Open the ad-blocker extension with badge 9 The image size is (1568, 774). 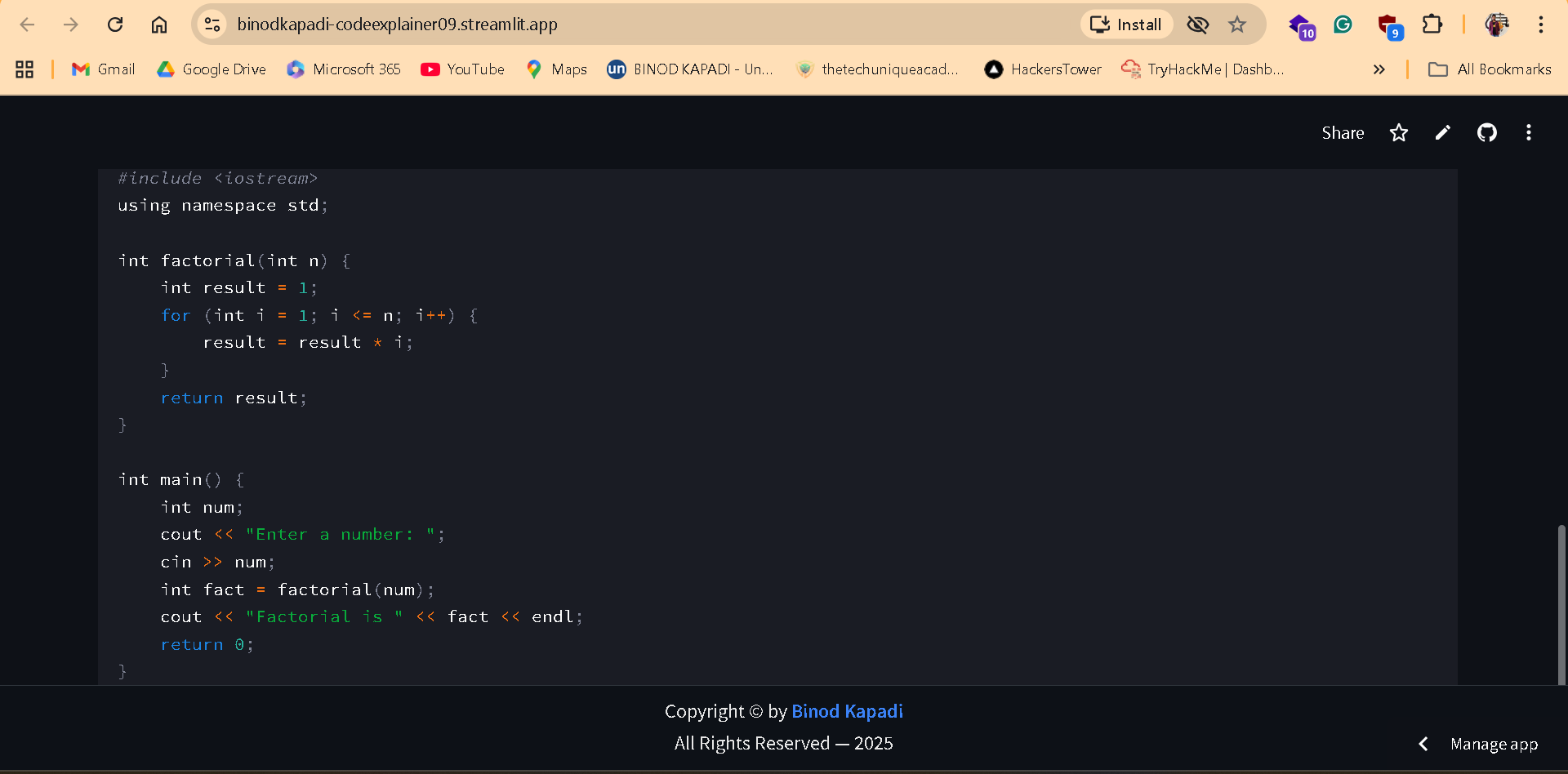coord(1389,24)
